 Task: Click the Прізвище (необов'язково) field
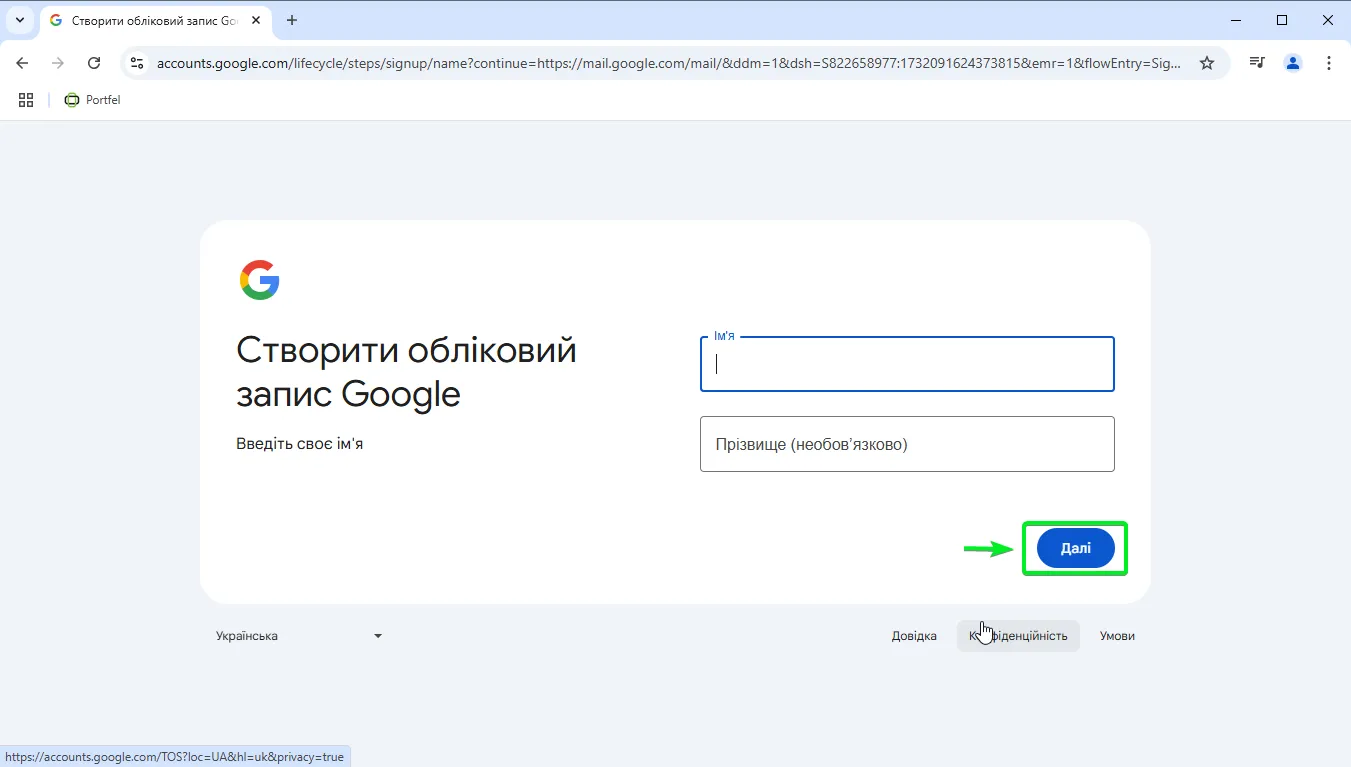click(907, 444)
